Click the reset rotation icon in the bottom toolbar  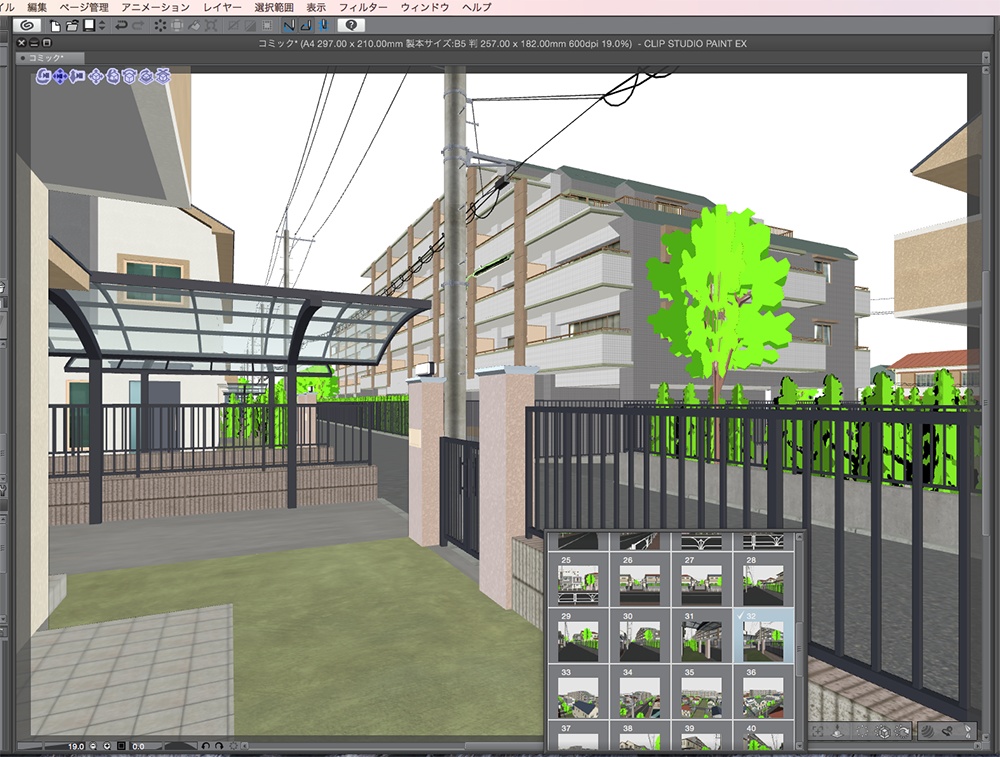coord(902,731)
